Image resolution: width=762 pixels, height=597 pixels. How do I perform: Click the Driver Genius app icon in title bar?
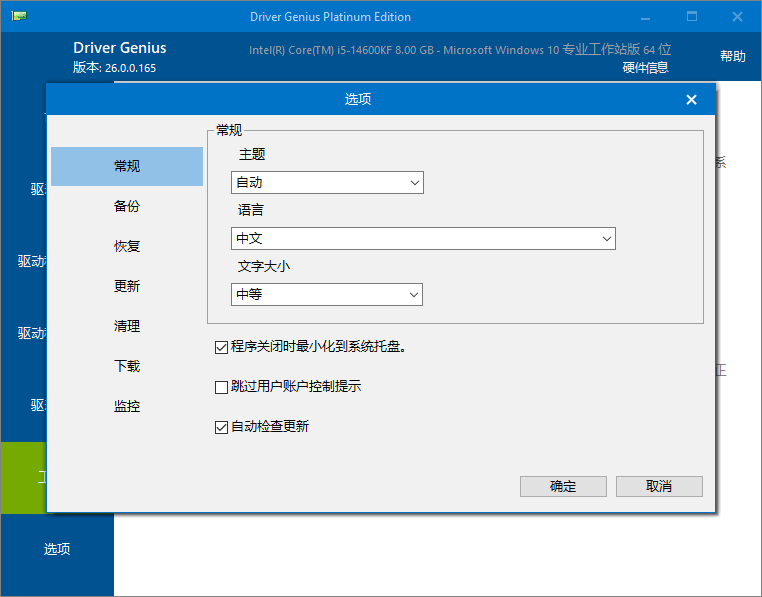coord(19,16)
